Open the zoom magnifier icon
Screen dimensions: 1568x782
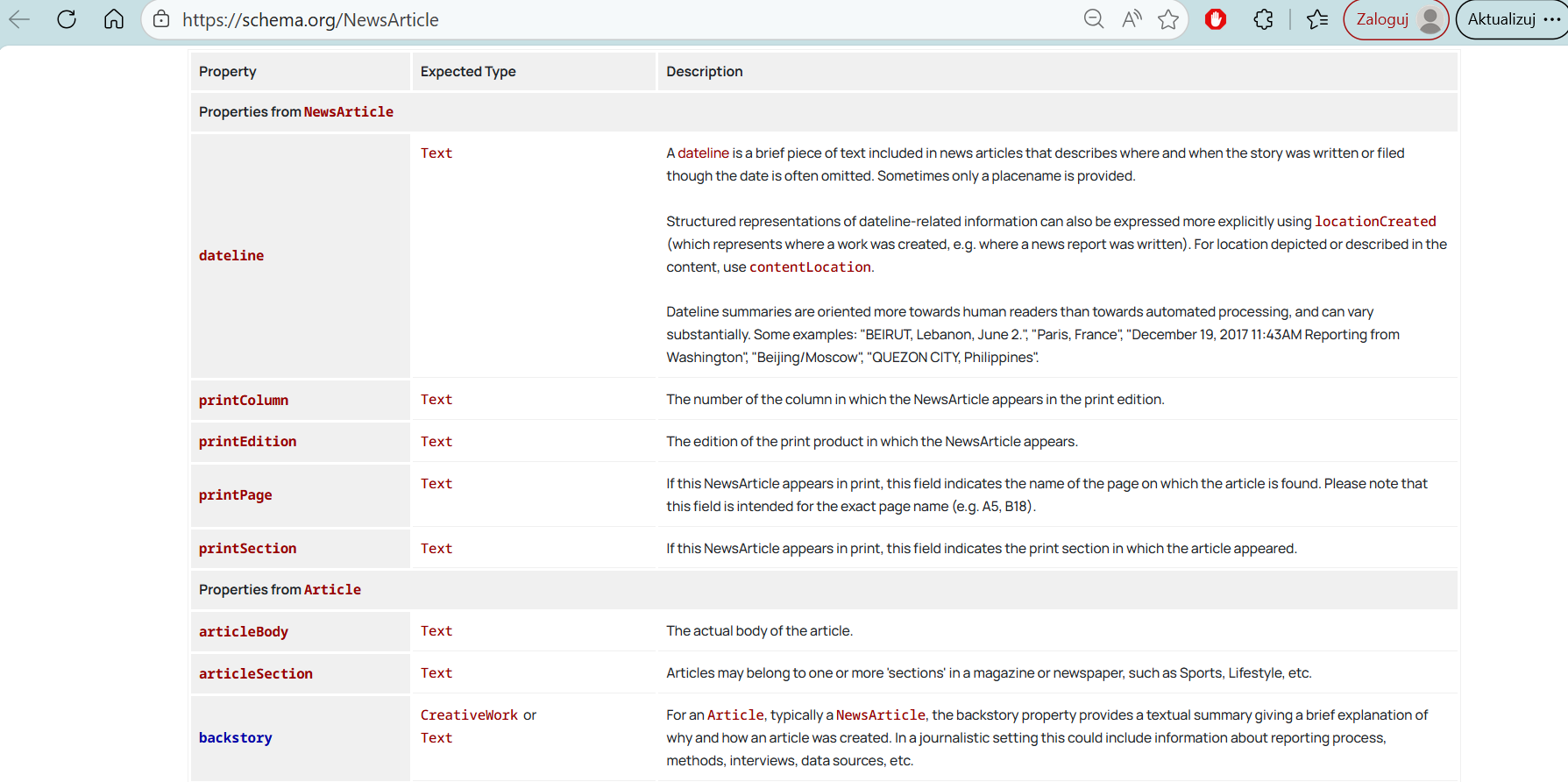(1093, 19)
